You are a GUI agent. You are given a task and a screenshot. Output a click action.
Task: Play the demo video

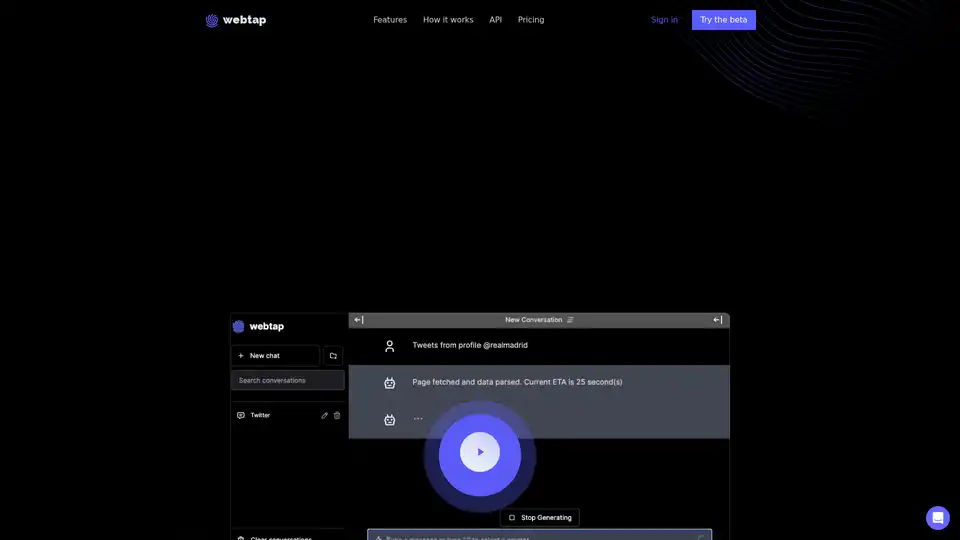(480, 452)
